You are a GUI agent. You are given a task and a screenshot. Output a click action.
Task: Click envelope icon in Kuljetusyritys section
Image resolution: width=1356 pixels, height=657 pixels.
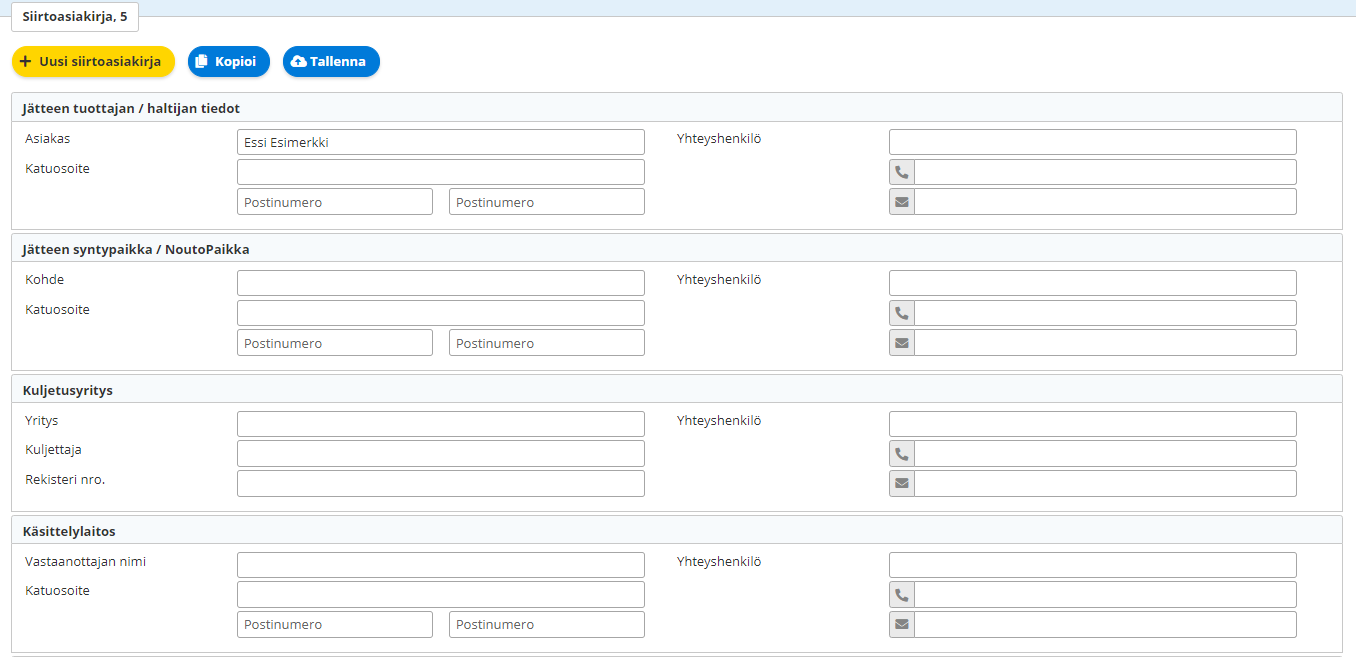[x=902, y=484]
